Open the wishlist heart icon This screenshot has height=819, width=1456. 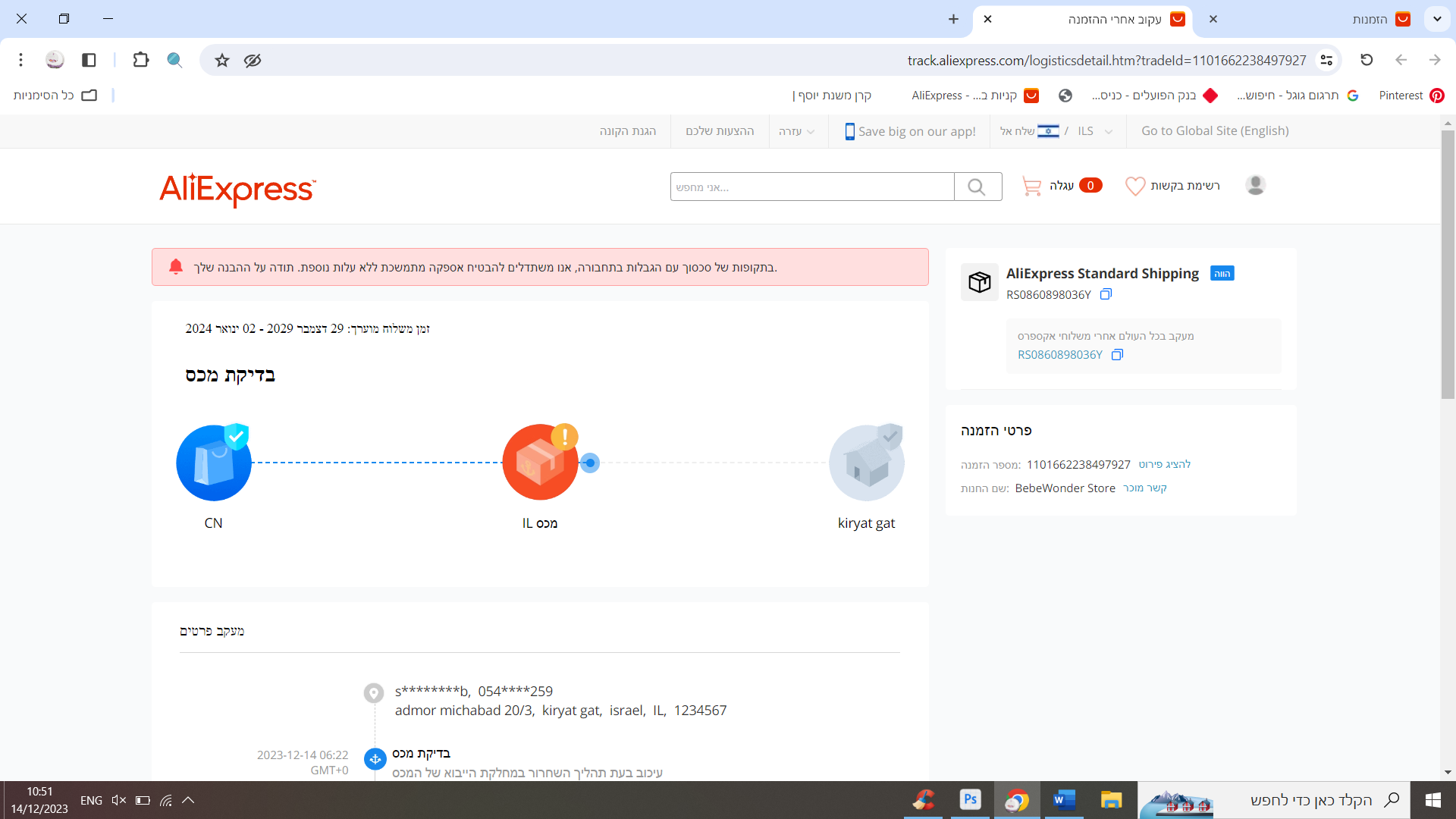click(1134, 186)
